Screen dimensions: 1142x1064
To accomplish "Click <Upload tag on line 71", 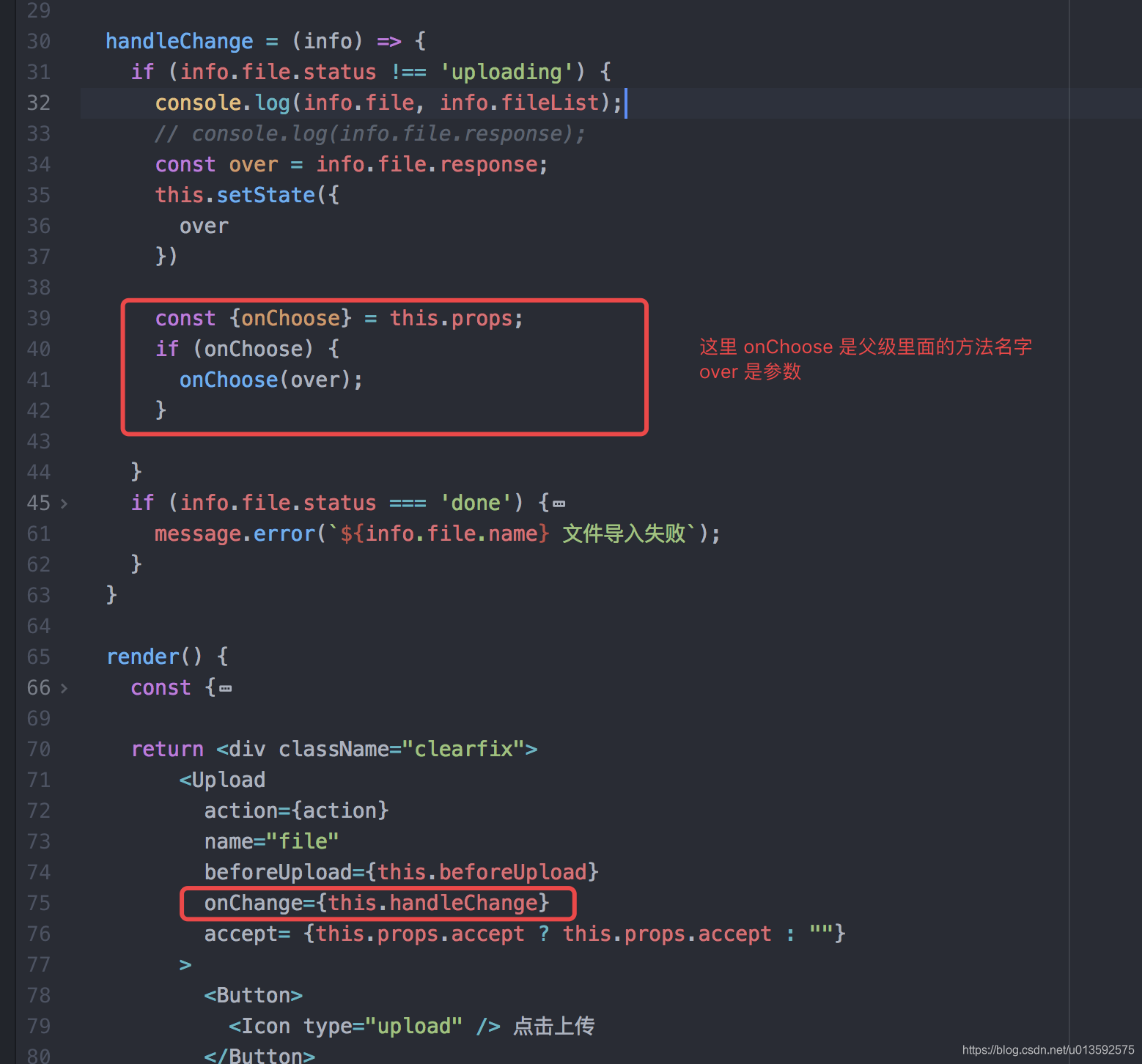I will click(222, 780).
